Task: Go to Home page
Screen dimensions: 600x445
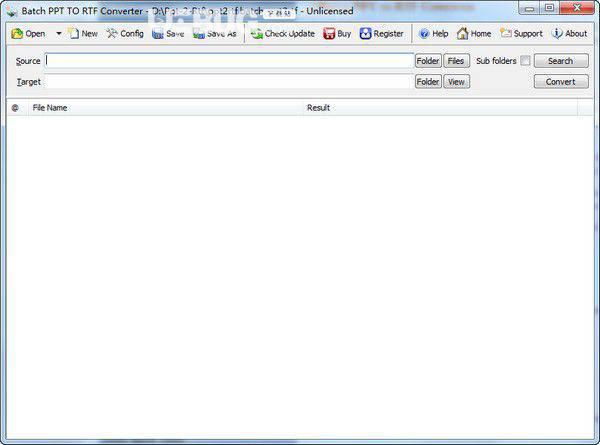Action: (x=474, y=34)
